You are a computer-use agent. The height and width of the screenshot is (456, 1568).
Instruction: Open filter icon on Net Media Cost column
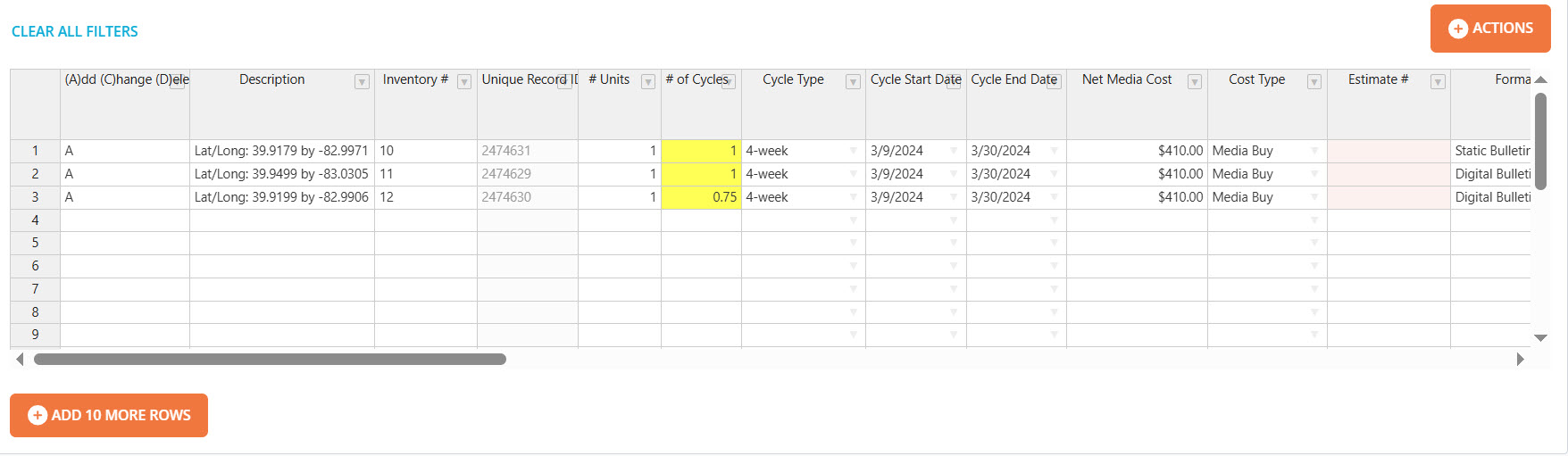pyautogui.click(x=1194, y=82)
